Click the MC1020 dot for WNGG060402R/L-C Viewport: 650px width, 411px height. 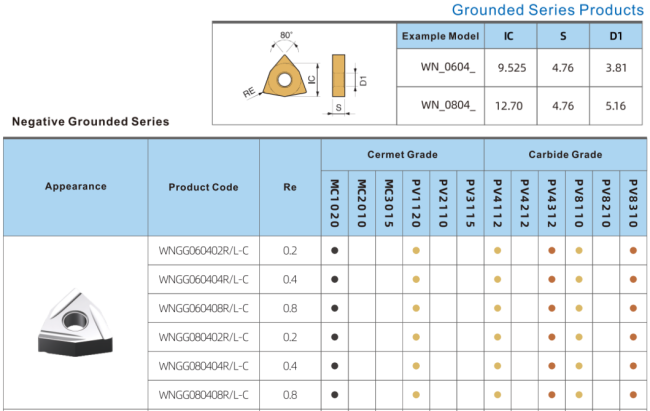[335, 250]
